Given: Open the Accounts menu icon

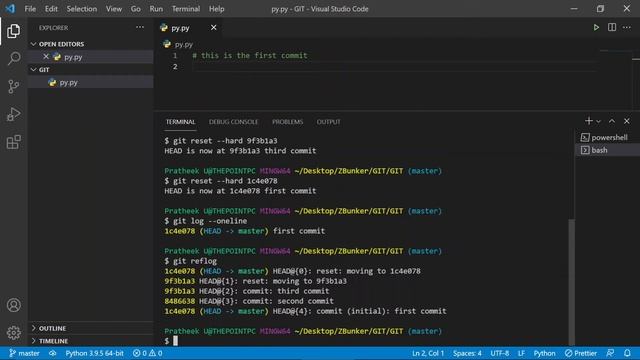Looking at the screenshot, I should tap(13, 305).
